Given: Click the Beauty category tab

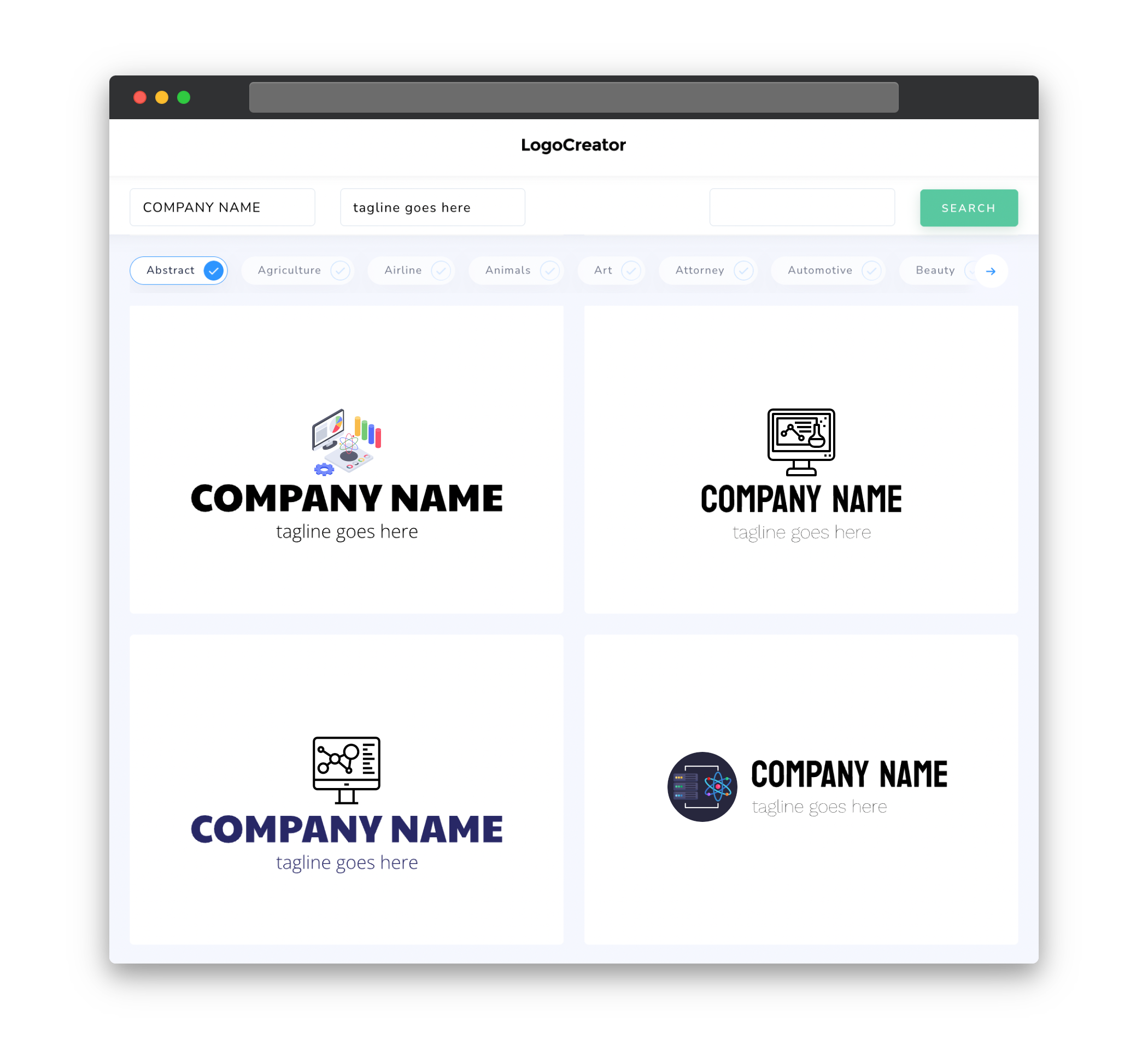Looking at the screenshot, I should [x=935, y=270].
